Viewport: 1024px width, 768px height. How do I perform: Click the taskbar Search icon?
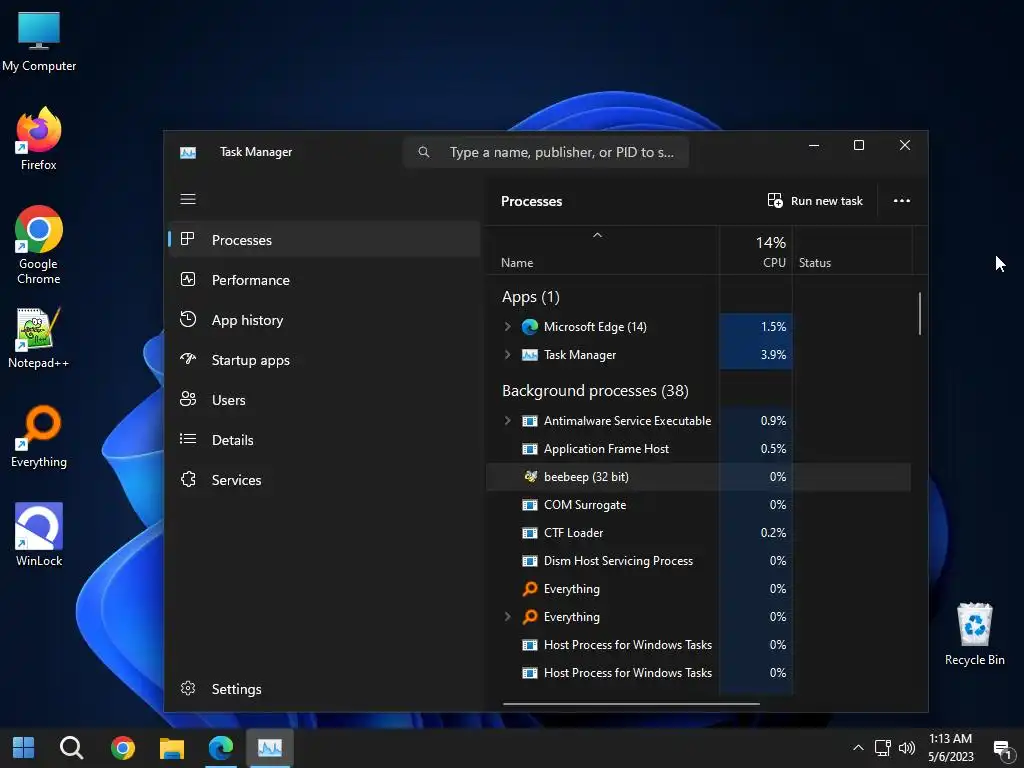point(71,748)
